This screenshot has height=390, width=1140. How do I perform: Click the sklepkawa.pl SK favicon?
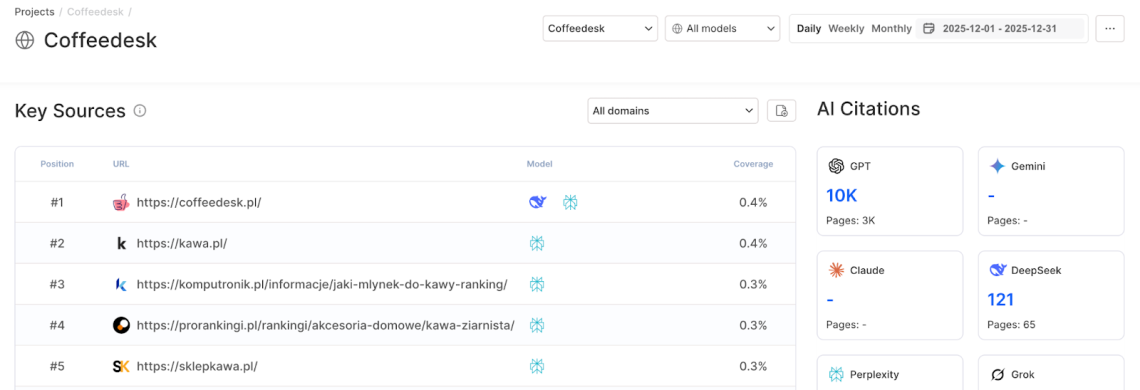pyautogui.click(x=121, y=366)
